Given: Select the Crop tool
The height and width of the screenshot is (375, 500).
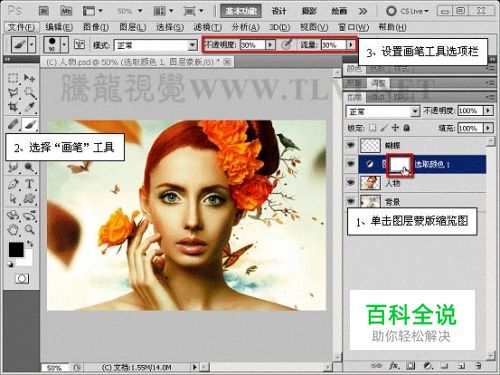Looking at the screenshot, I should click(13, 107).
